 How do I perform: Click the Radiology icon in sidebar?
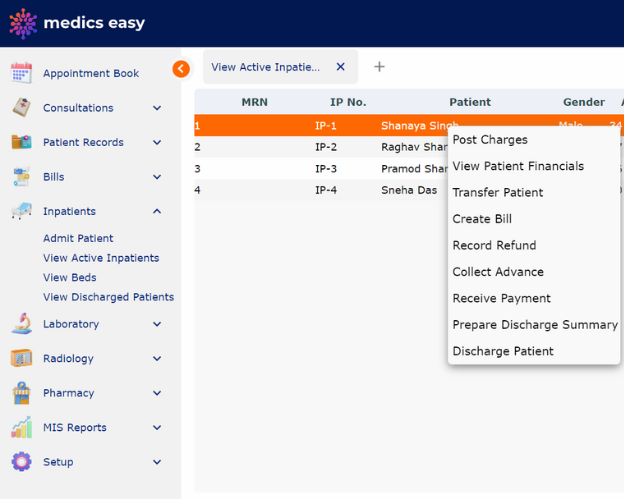(21, 358)
